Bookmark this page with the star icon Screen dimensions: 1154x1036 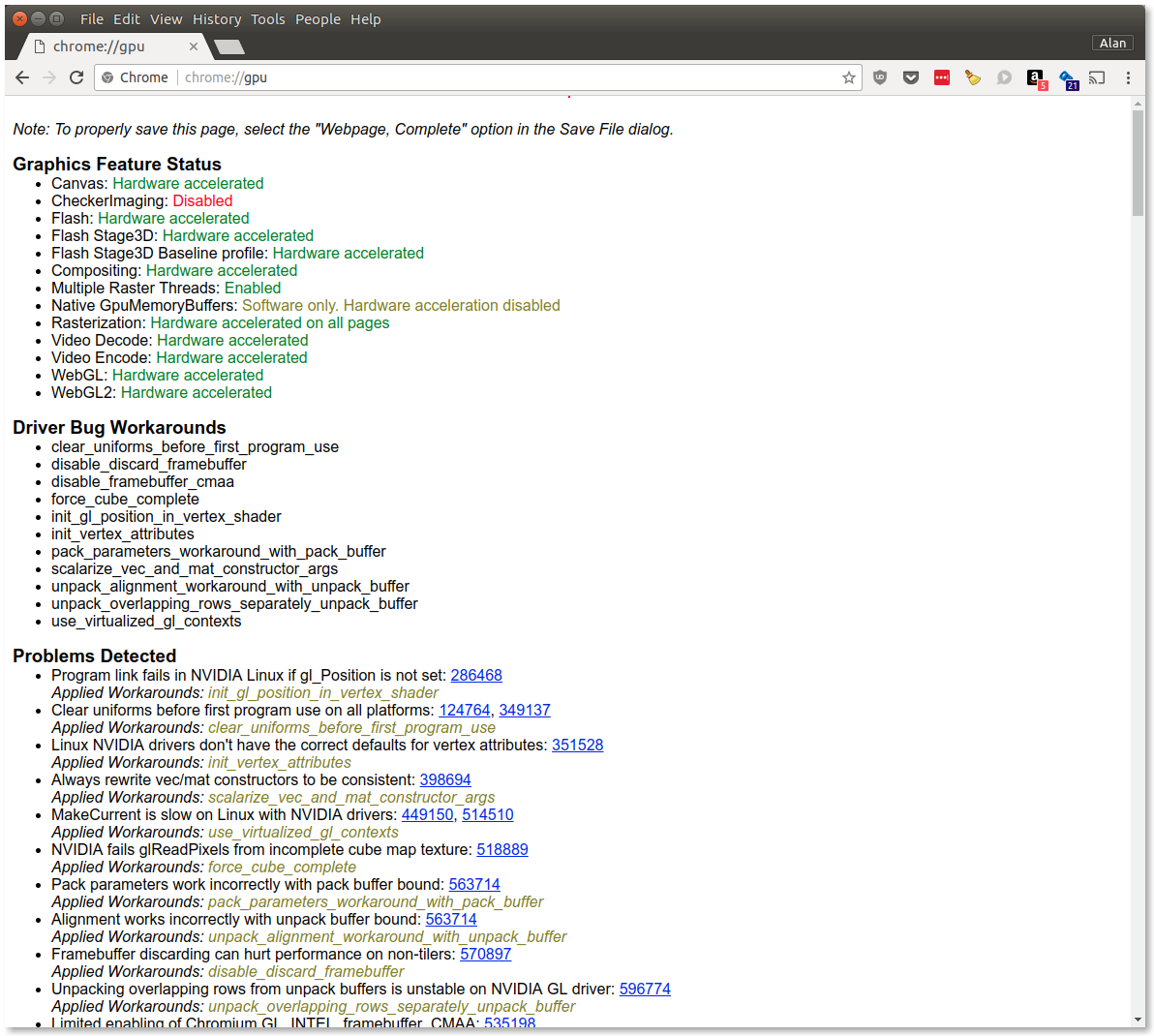click(848, 77)
